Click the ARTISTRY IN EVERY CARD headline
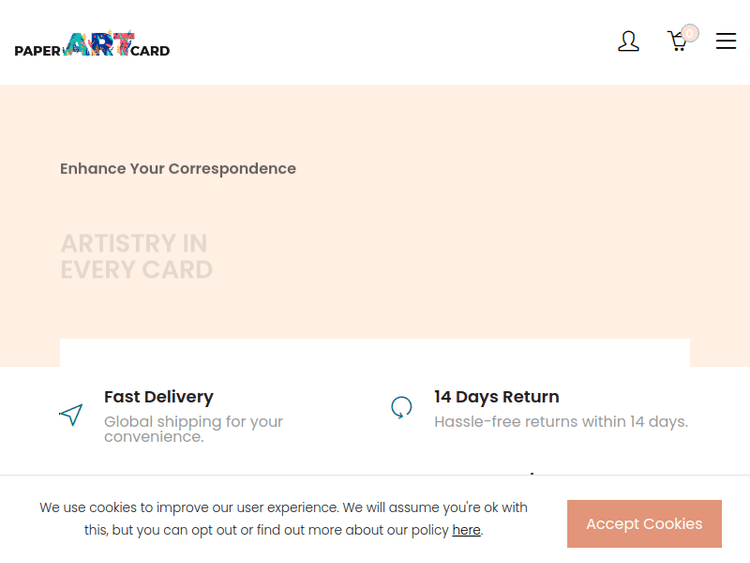Viewport: 750px width, 563px height. (136, 257)
